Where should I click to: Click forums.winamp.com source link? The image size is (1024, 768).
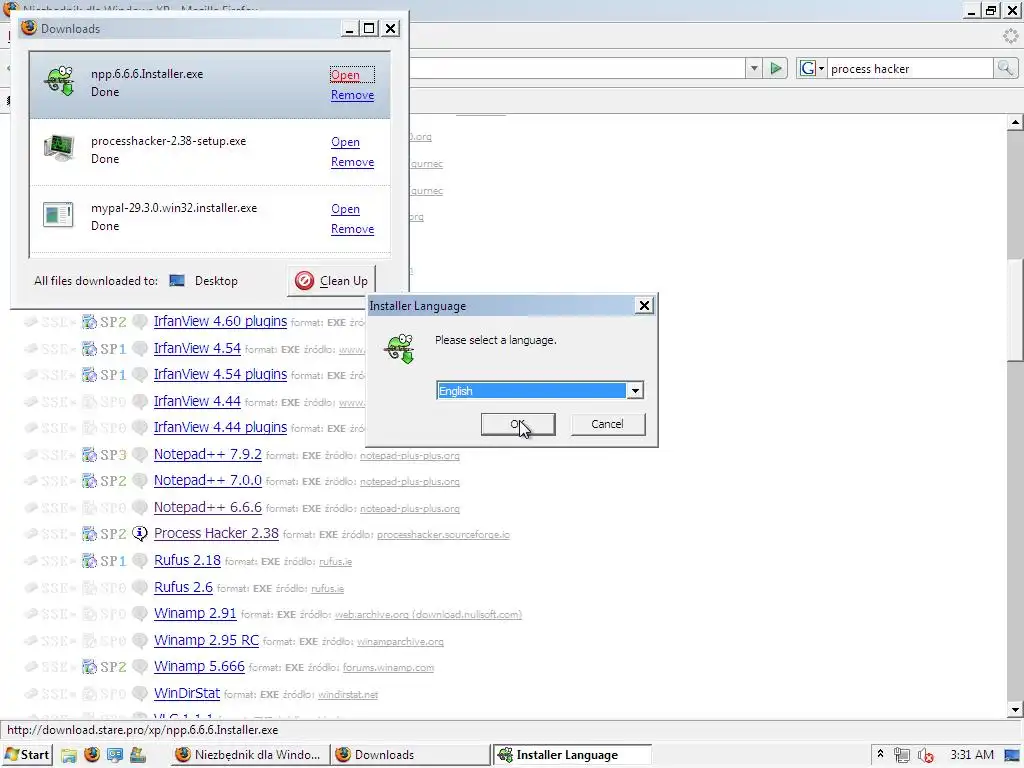click(388, 667)
